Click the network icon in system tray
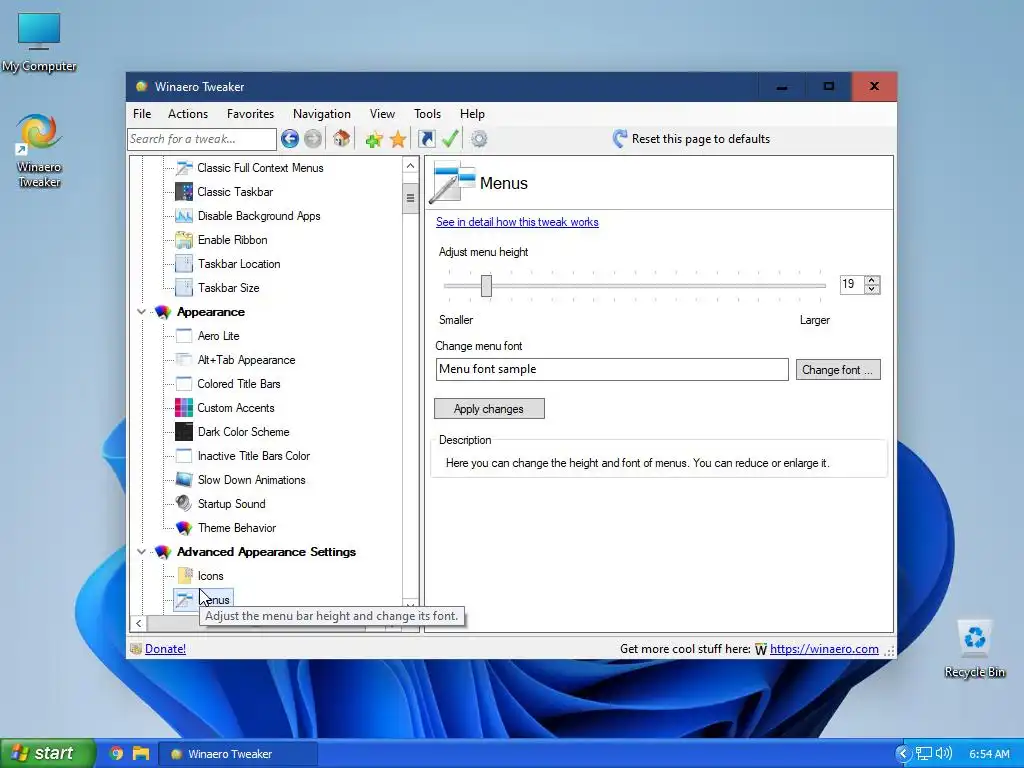1024x768 pixels. point(923,754)
